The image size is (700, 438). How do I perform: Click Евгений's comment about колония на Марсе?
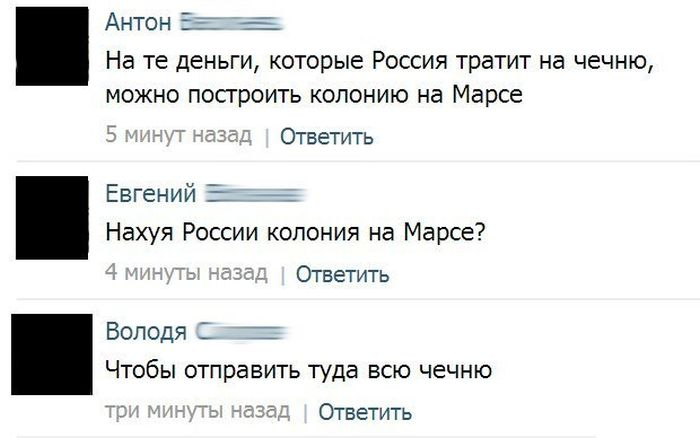point(296,233)
